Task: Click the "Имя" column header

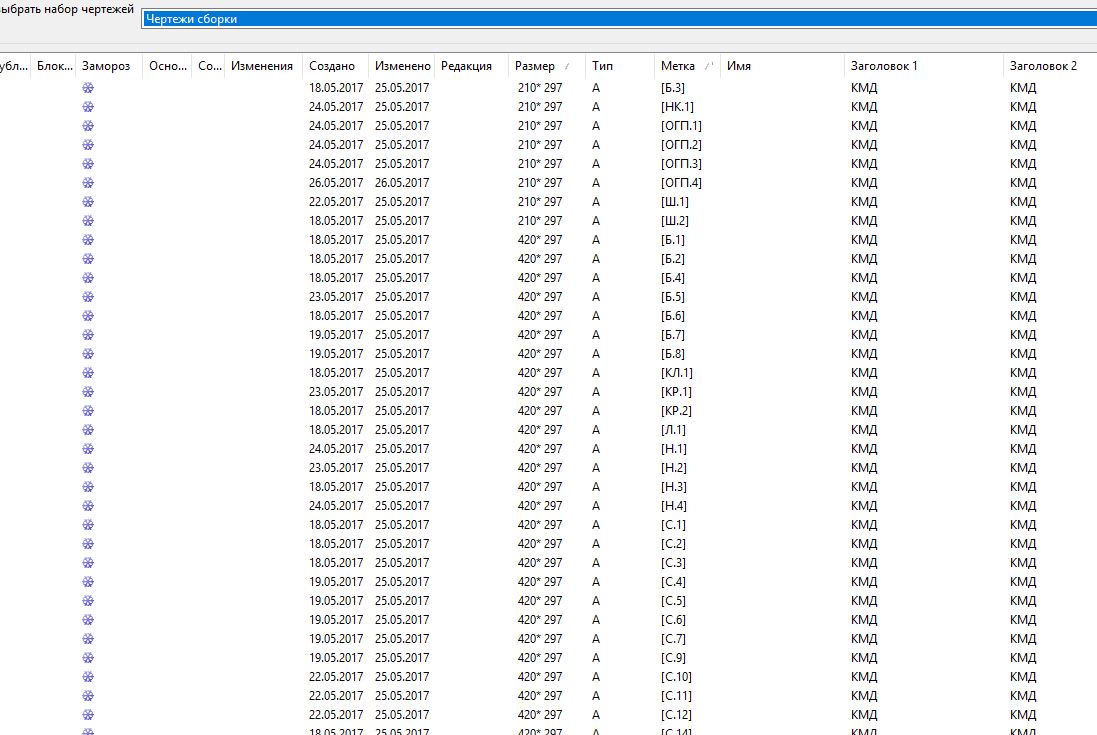Action: (739, 66)
